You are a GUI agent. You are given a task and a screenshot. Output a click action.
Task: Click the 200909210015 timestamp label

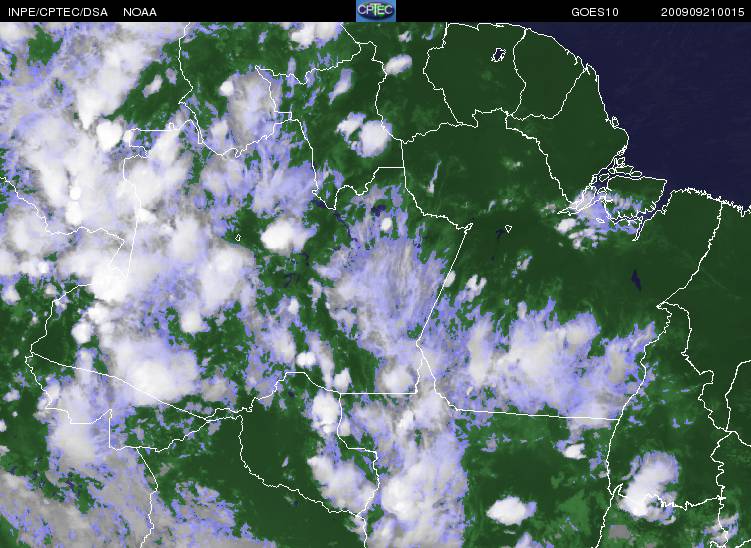pyautogui.click(x=702, y=12)
